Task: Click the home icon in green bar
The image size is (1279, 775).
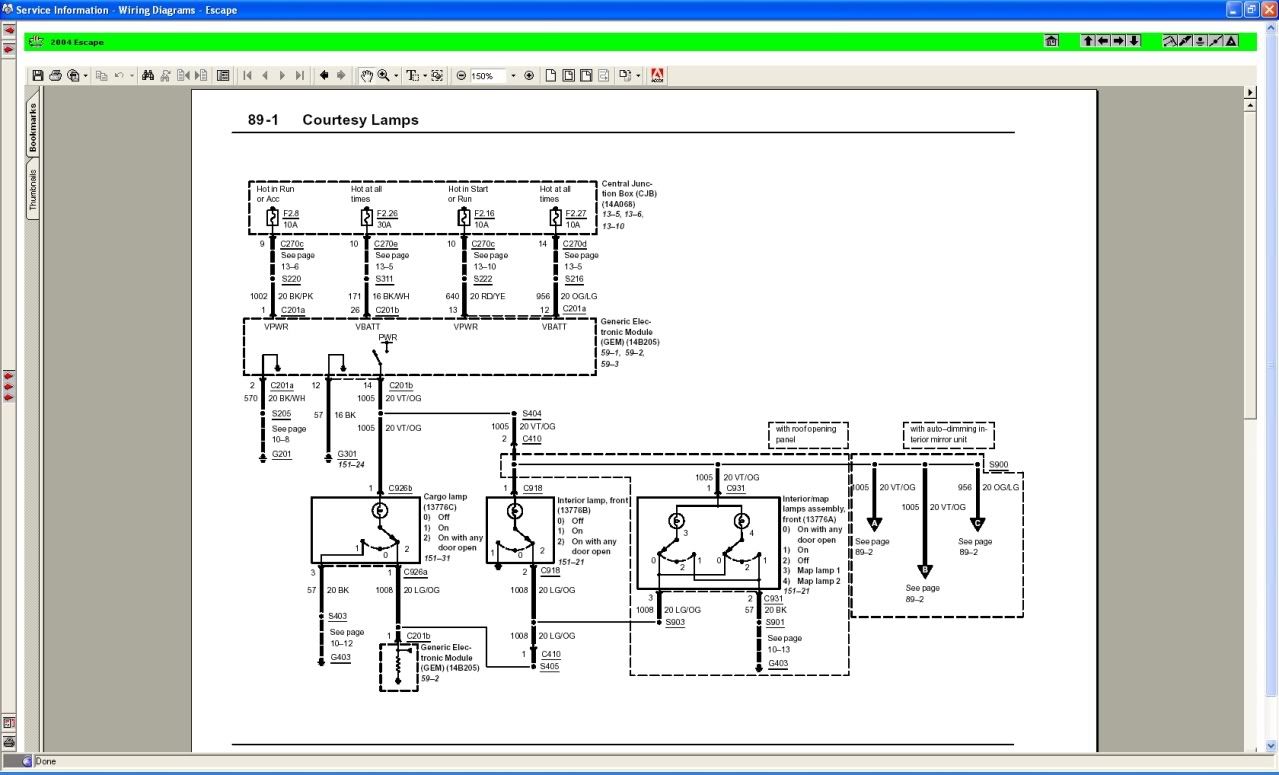Action: click(x=1051, y=41)
